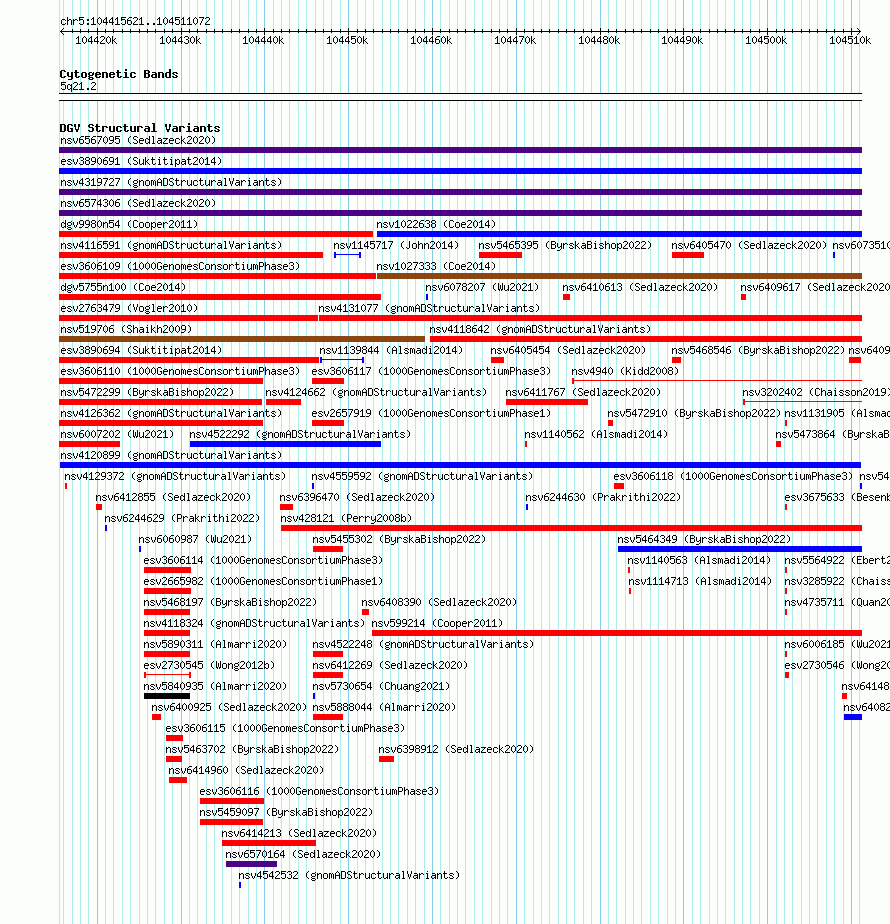Select nsv4129372 (gnomADStructuralVariants) label
This screenshot has width=890, height=924.
[x=175, y=476]
